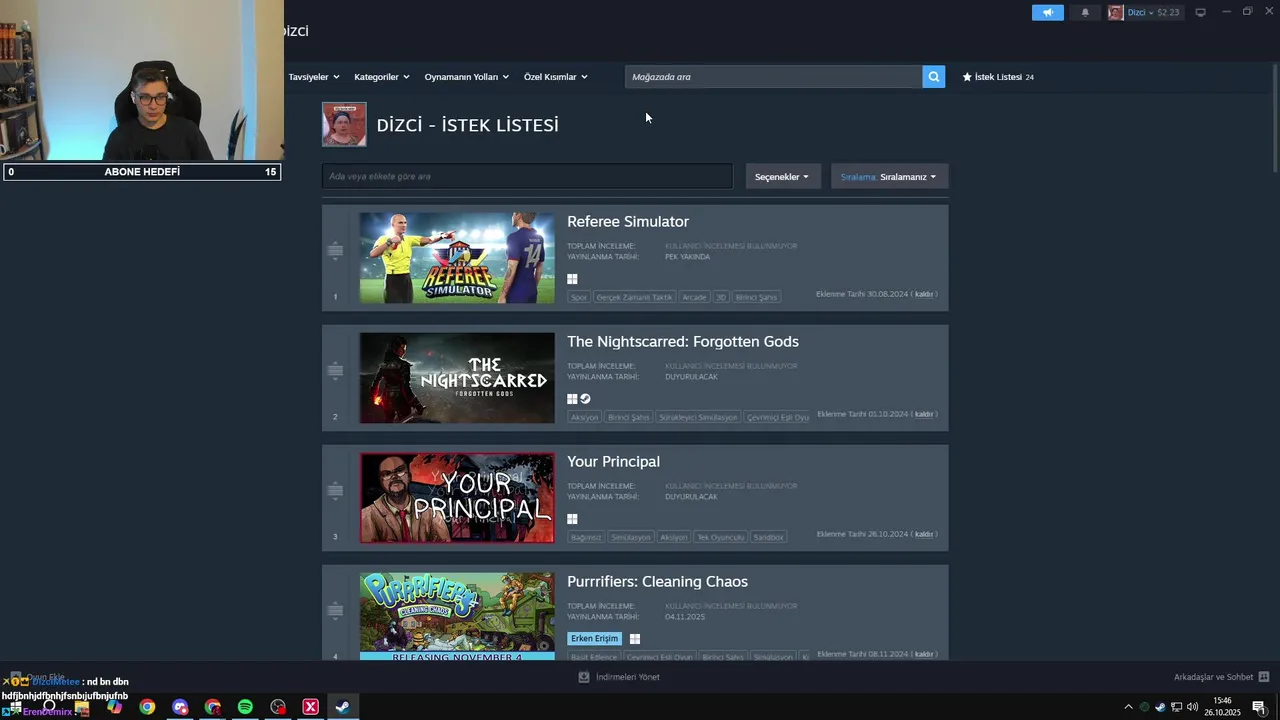Expand the Kategoriler menu

coord(382,77)
